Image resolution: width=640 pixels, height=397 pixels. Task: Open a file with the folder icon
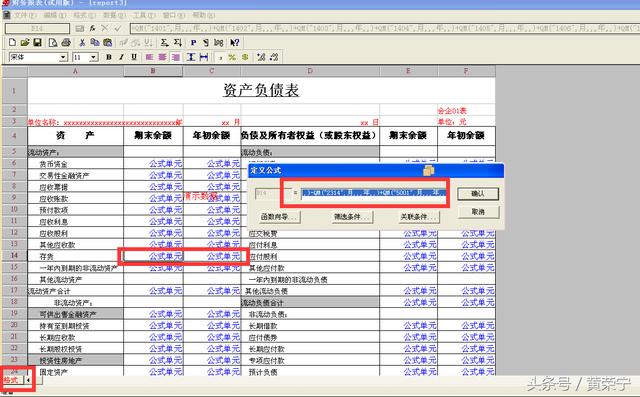tap(25, 42)
